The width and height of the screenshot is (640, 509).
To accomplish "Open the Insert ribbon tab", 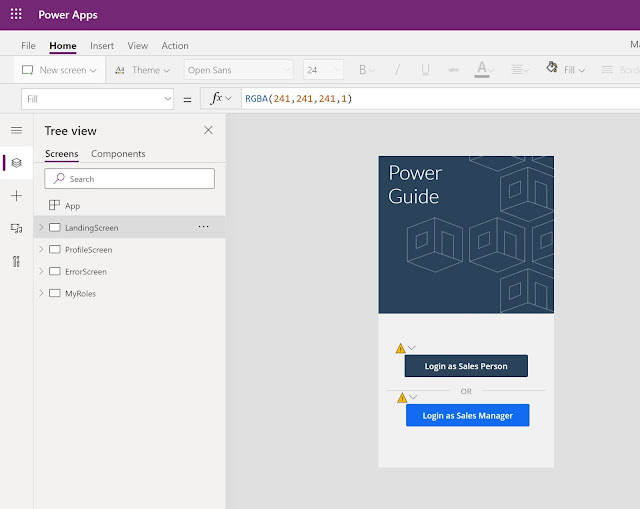I will pos(102,46).
